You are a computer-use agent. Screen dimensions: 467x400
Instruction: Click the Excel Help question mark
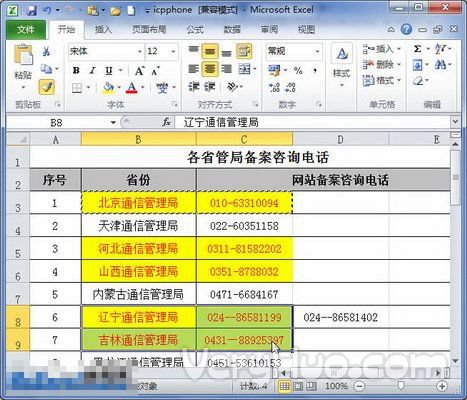[406, 30]
